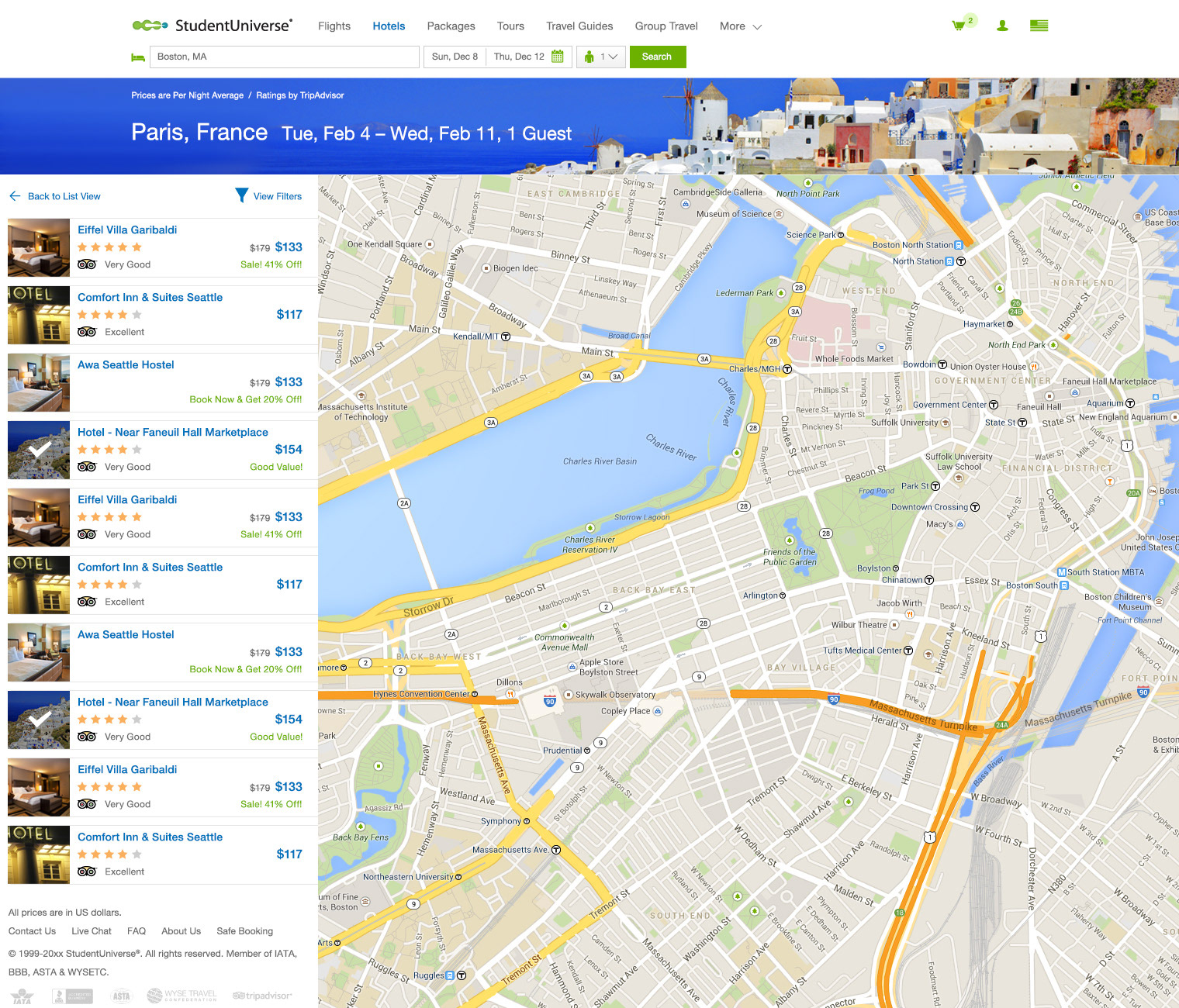Click the ASTA footer logo
Image resolution: width=1179 pixels, height=1008 pixels.
tap(121, 996)
